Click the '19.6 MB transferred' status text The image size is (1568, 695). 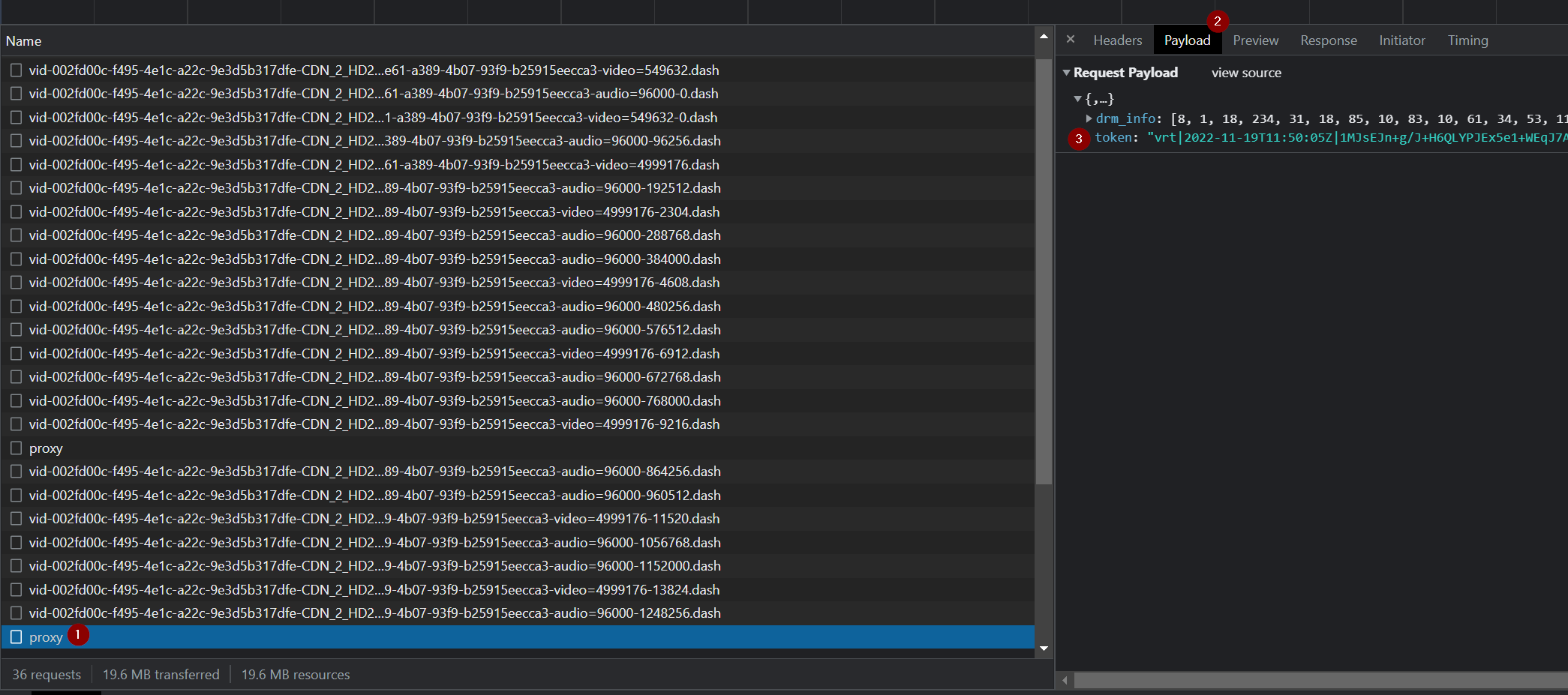tap(161, 675)
